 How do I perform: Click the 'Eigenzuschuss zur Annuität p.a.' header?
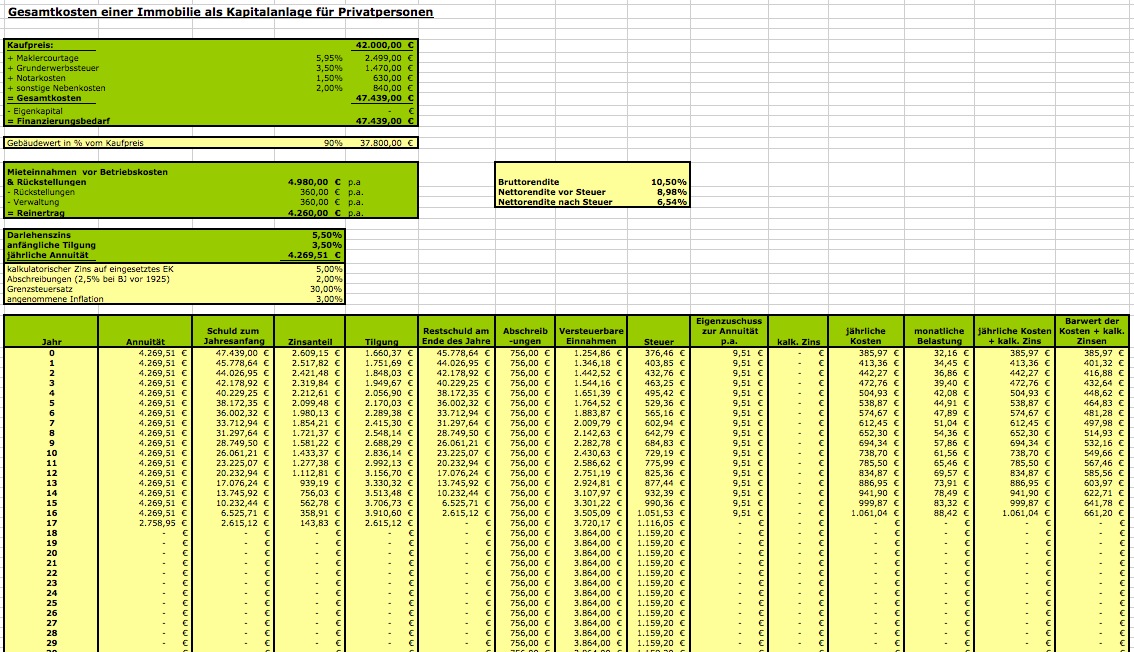(x=729, y=331)
